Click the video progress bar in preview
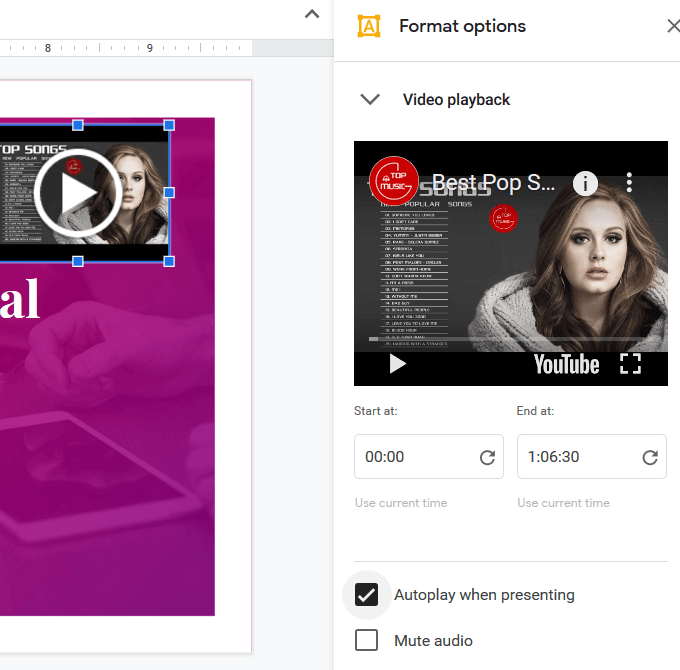680x670 pixels. pyautogui.click(x=510, y=340)
